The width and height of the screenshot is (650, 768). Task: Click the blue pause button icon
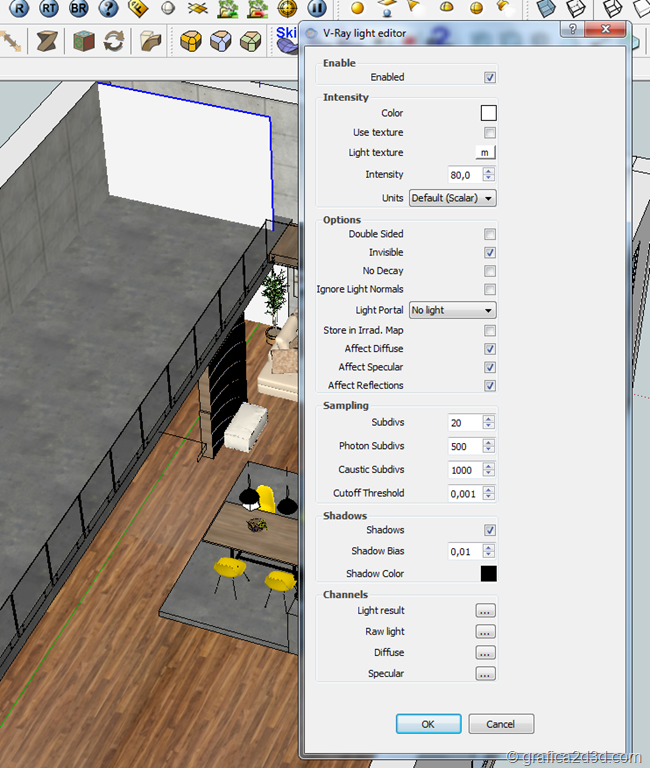click(317, 7)
